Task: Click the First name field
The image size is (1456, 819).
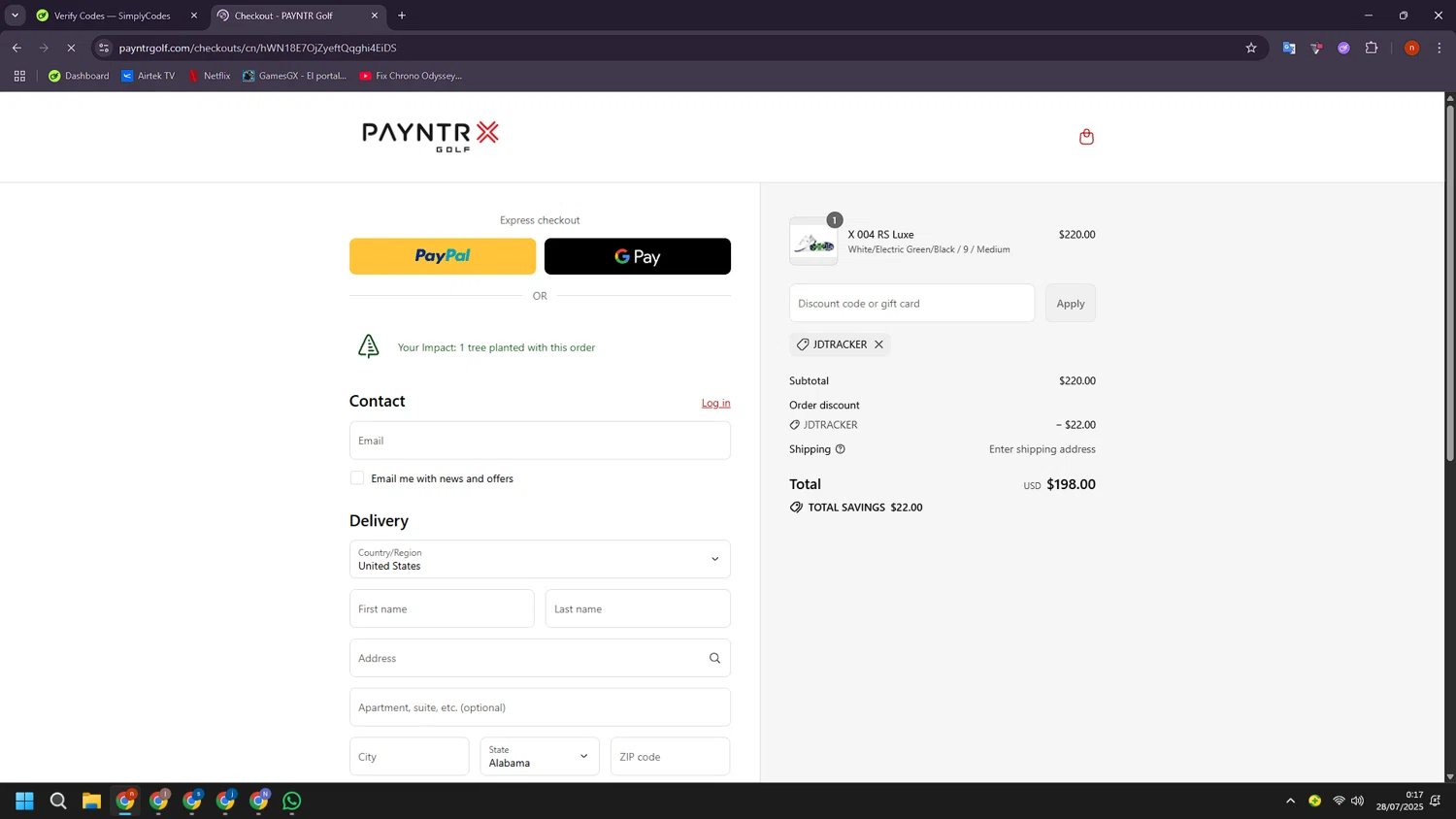Action: click(x=442, y=608)
